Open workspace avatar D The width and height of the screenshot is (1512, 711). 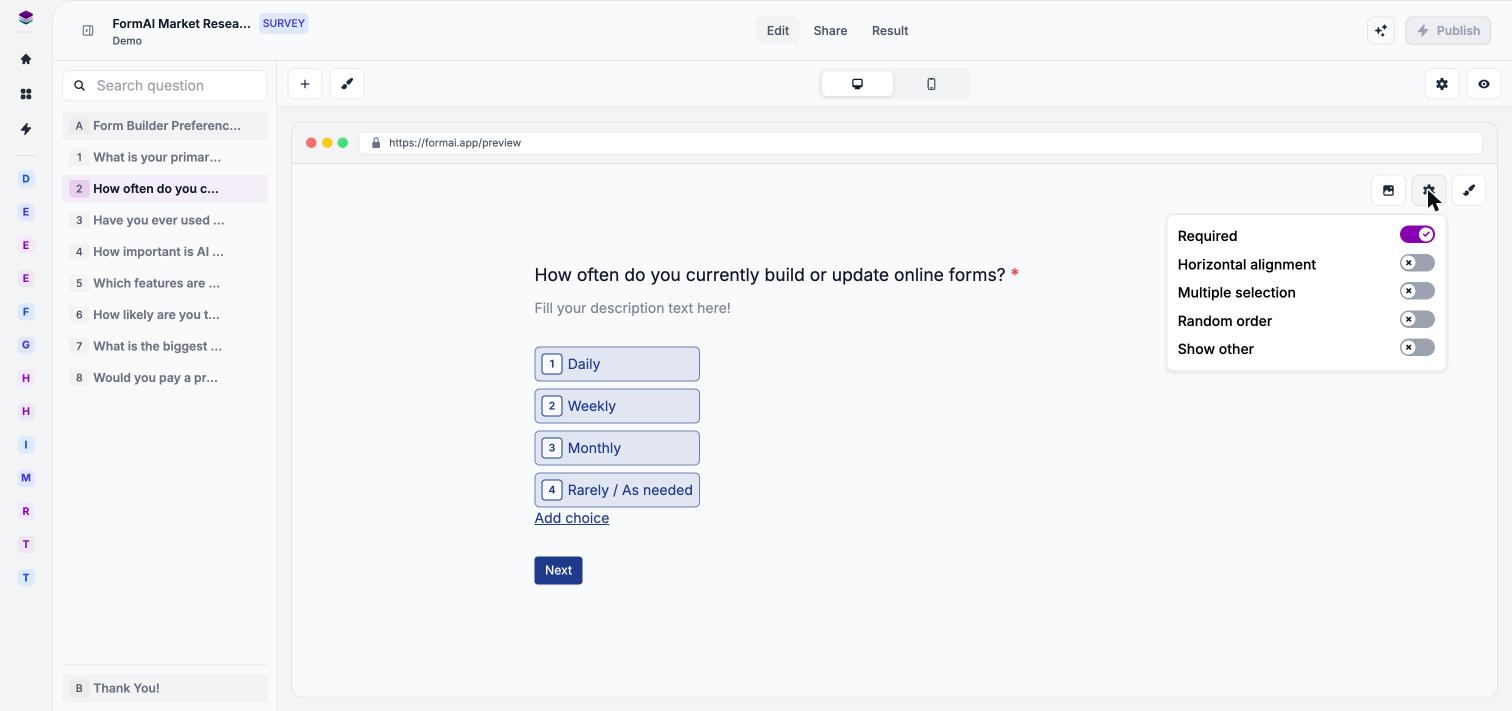(26, 179)
